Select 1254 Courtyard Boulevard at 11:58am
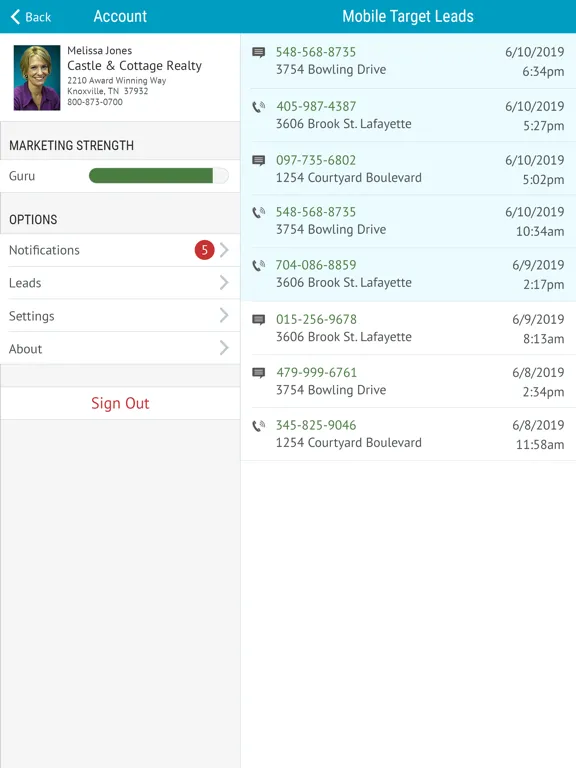 point(348,443)
